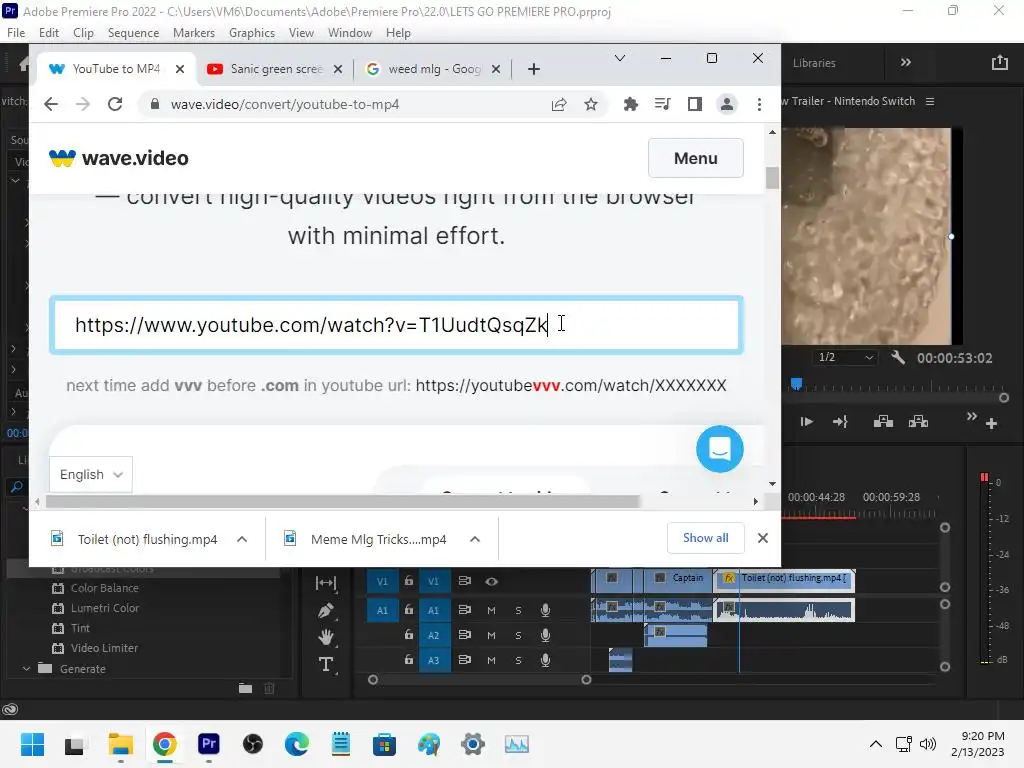This screenshot has width=1024, height=768.
Task: Close the YouTube to MP4 tab
Action: 180,69
